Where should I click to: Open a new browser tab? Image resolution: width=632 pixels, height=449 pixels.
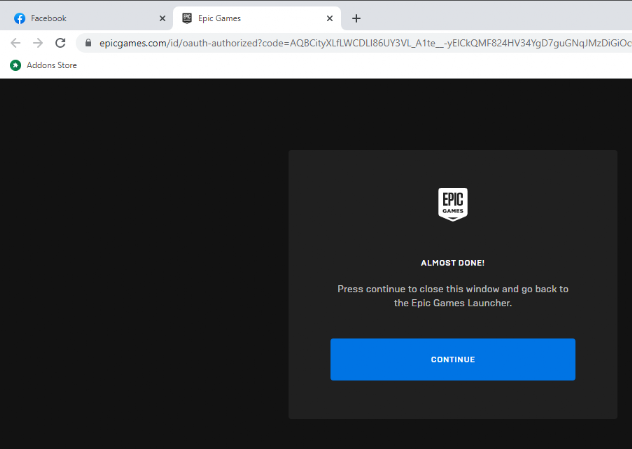[356, 19]
